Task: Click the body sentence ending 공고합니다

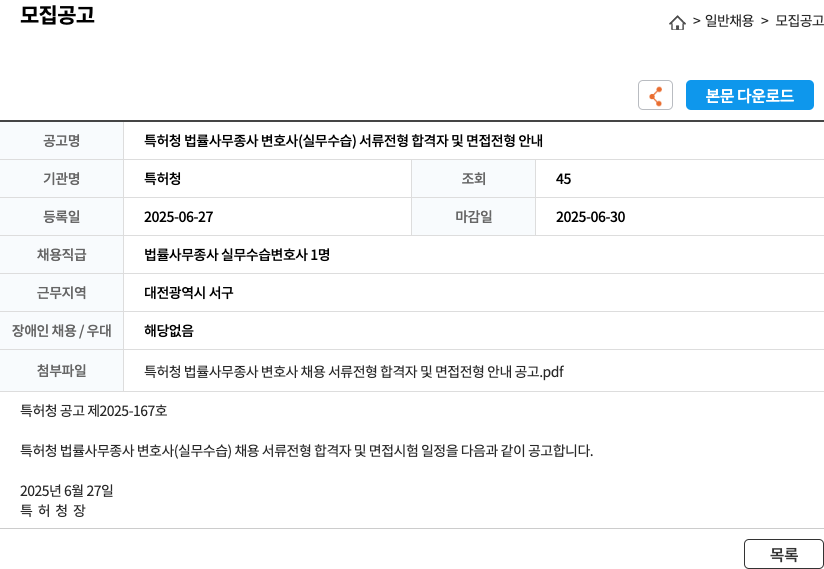Action: [306, 451]
